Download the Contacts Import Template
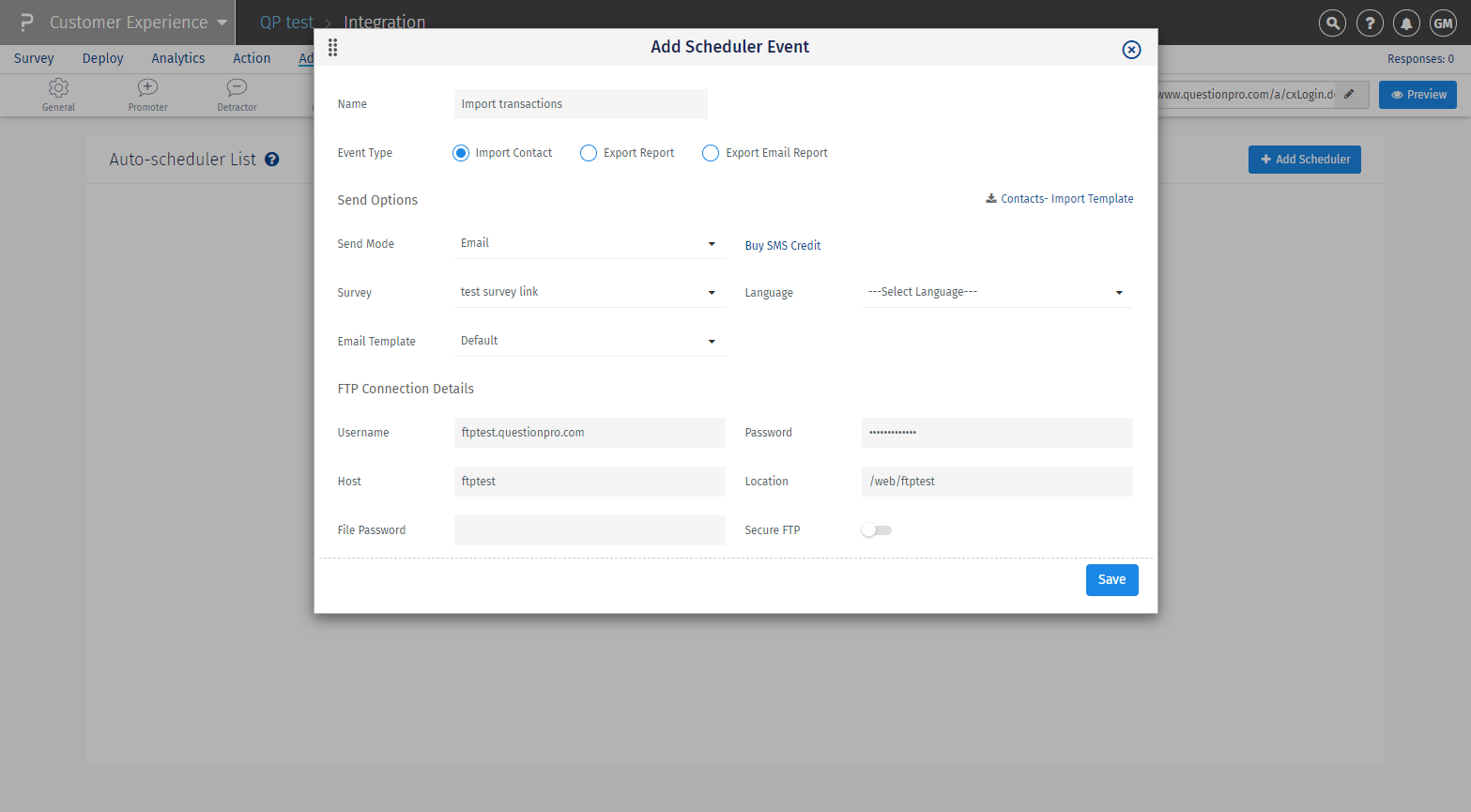1471x812 pixels. tap(1059, 198)
